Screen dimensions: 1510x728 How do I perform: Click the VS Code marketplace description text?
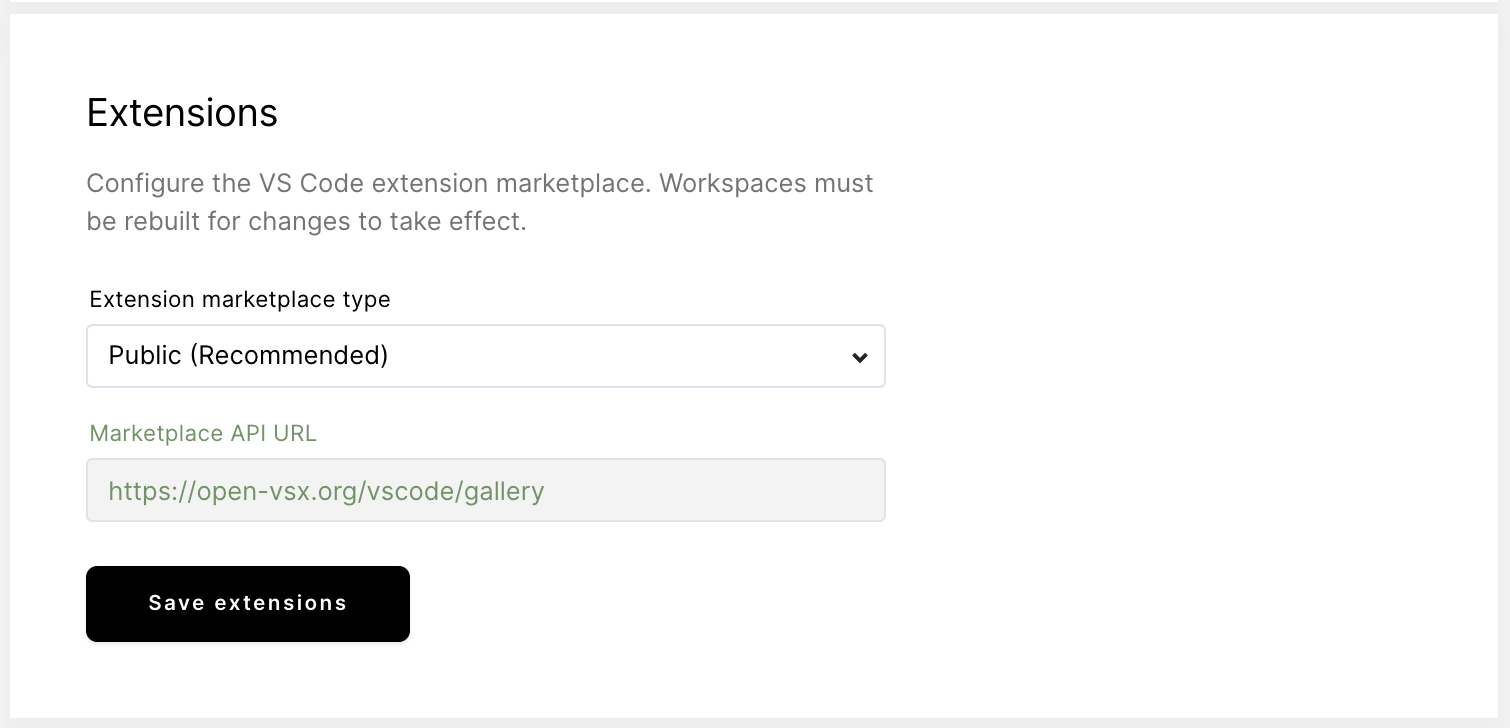tap(481, 200)
